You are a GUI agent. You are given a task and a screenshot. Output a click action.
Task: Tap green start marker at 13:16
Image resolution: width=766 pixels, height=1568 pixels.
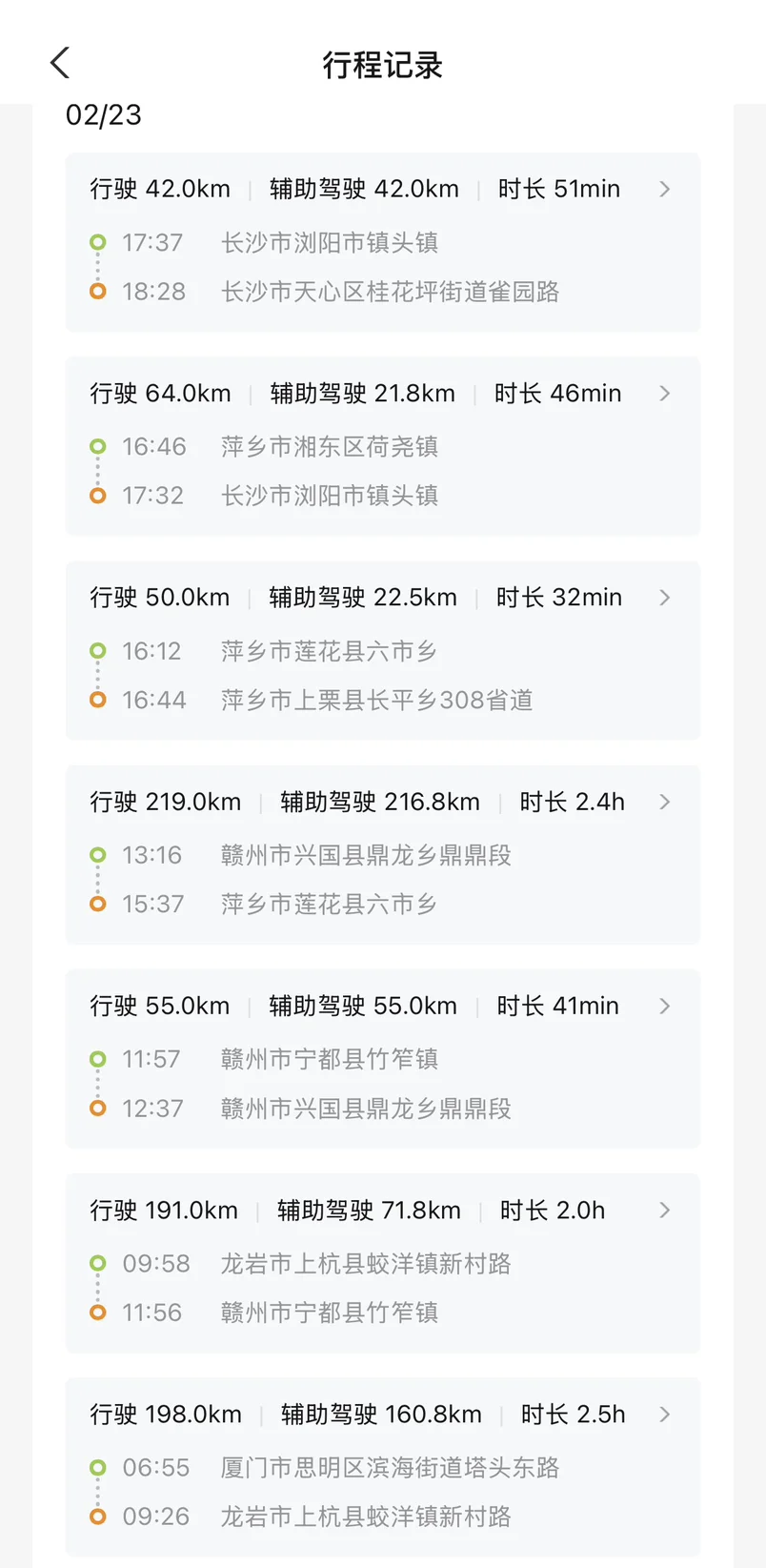coord(97,855)
